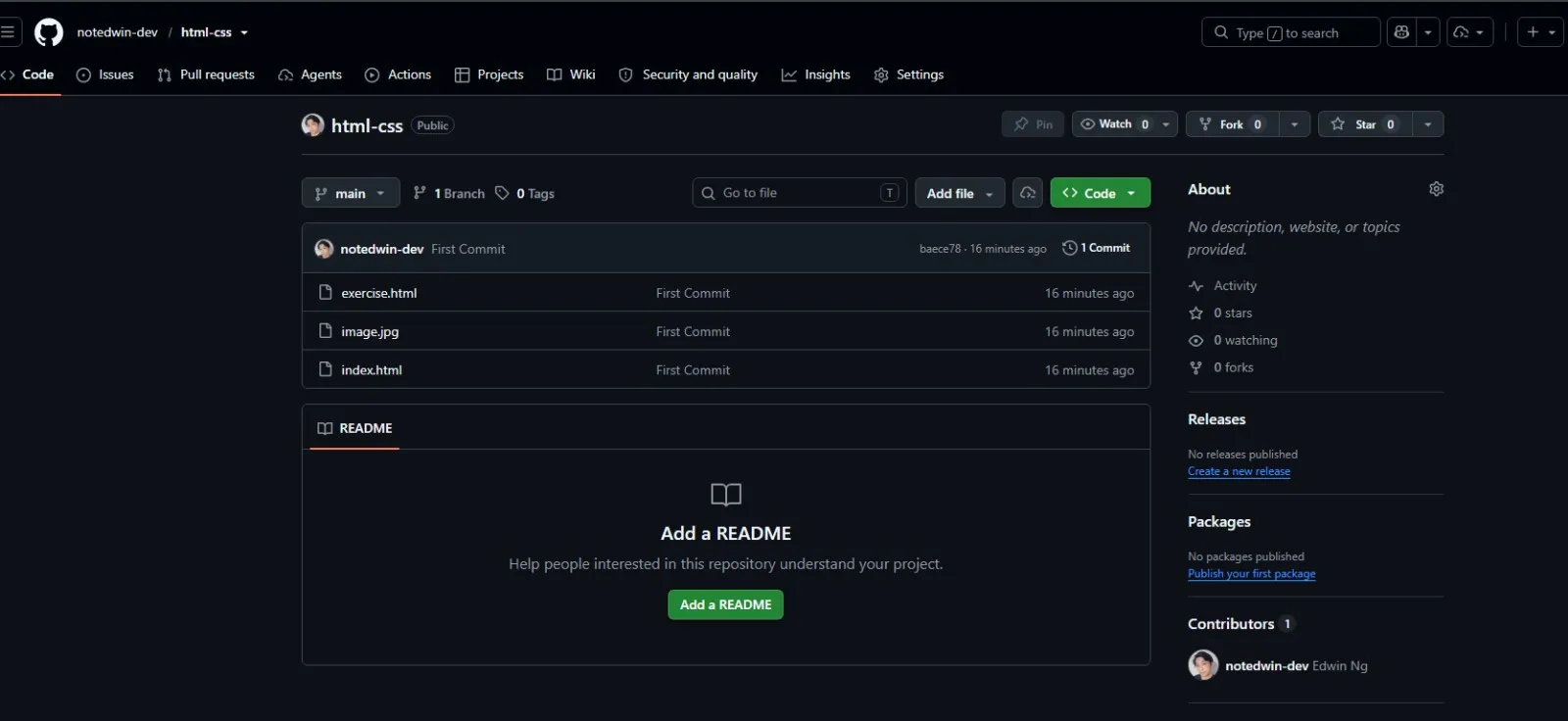Viewport: 1568px width, 721px height.
Task: View the 0 Tags link
Action: pyautogui.click(x=525, y=193)
